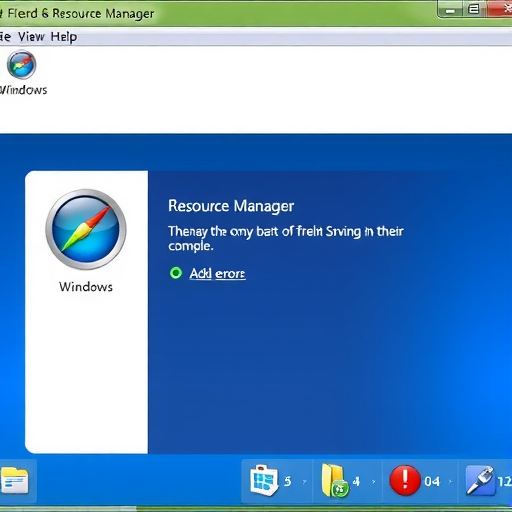Viewport: 512px width, 512px height.
Task: Expand the arrow next to the alert count 04
Action: click(x=450, y=481)
